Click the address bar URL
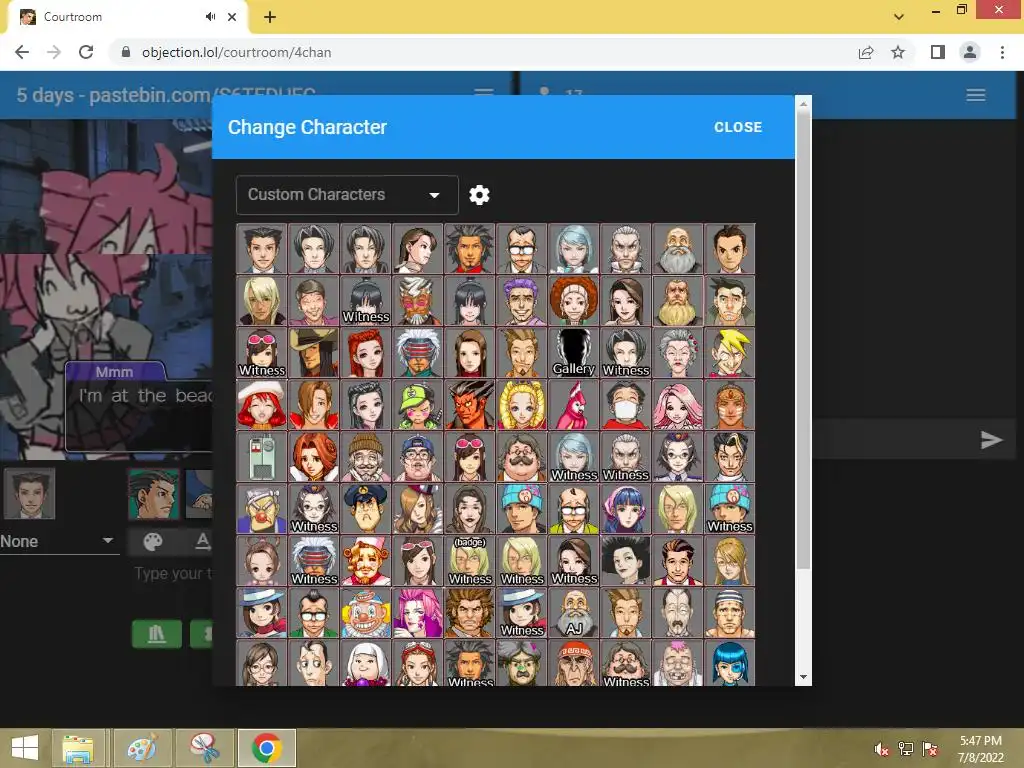Screen dimensions: 1024x768 [236, 52]
